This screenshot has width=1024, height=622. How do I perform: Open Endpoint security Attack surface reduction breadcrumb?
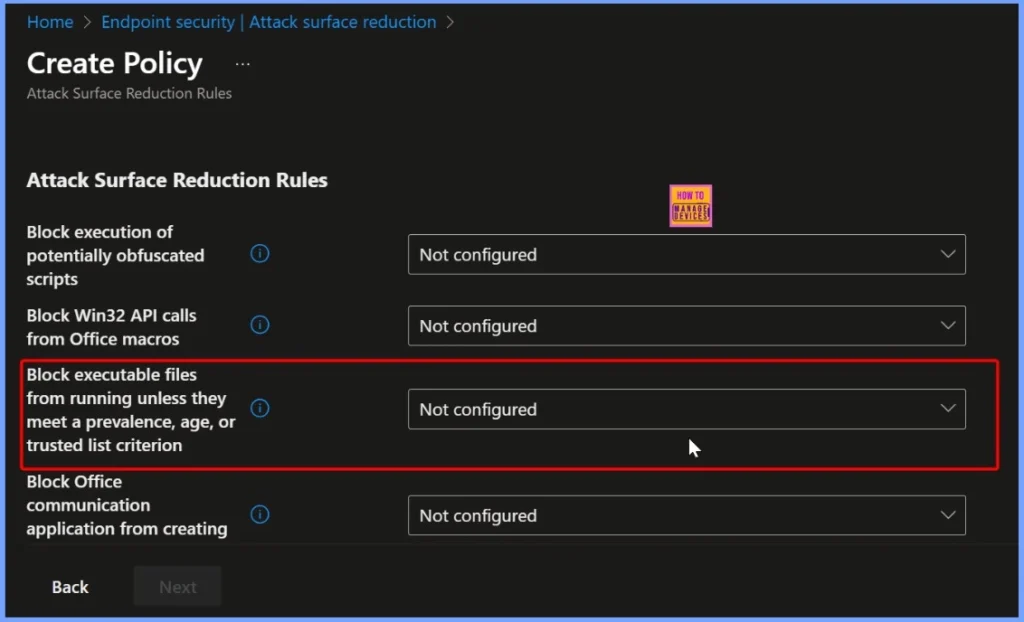269,22
